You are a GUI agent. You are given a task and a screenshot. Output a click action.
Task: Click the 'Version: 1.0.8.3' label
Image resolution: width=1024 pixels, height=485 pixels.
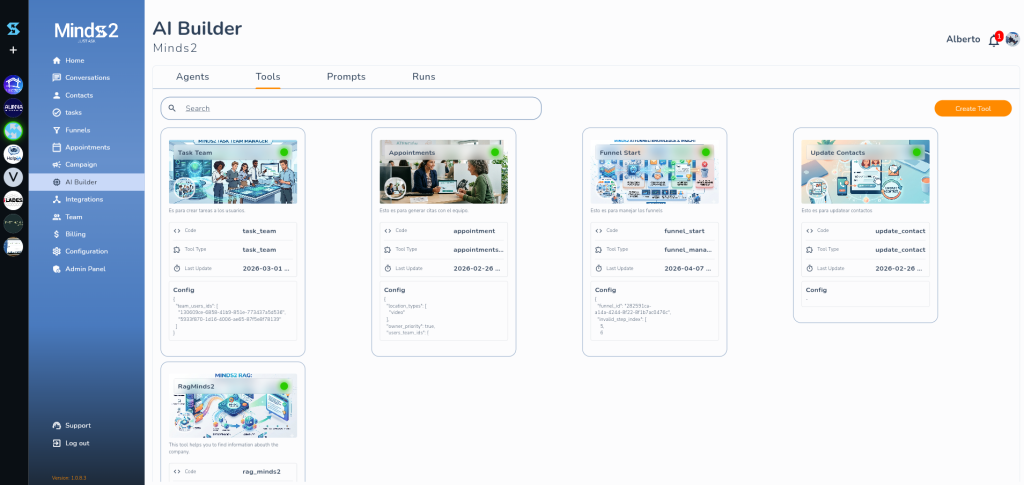(x=69, y=478)
